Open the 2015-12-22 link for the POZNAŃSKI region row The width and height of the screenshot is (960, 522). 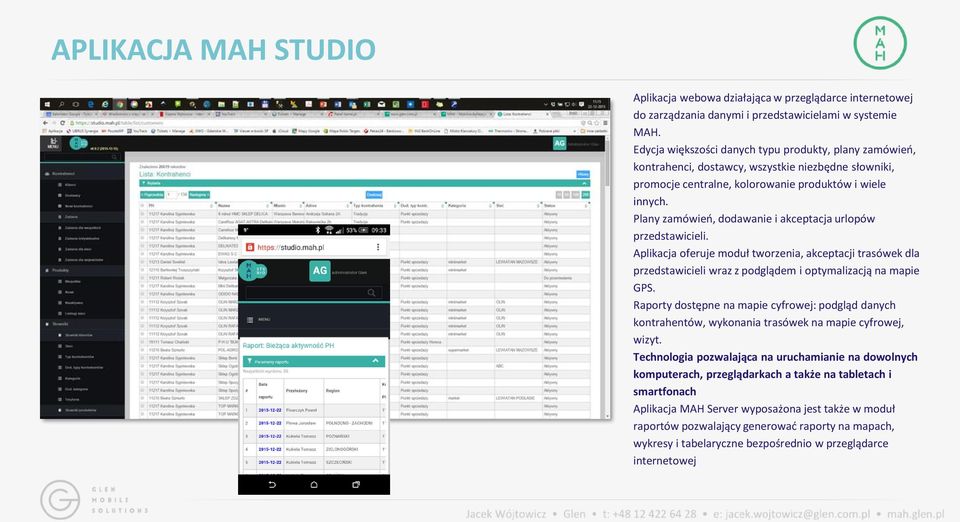click(269, 436)
